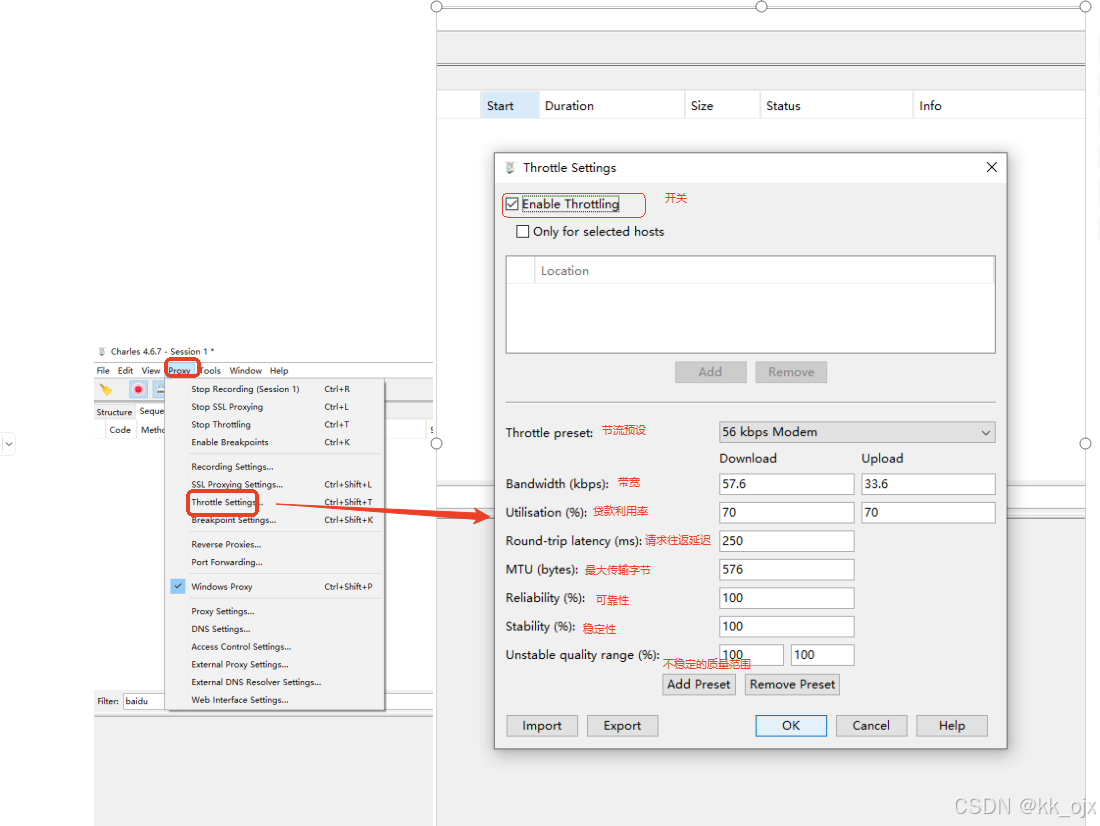Screen dimensions: 1100x826
Task: Click the Charles app icon in main title bar
Action: pyautogui.click(x=102, y=352)
